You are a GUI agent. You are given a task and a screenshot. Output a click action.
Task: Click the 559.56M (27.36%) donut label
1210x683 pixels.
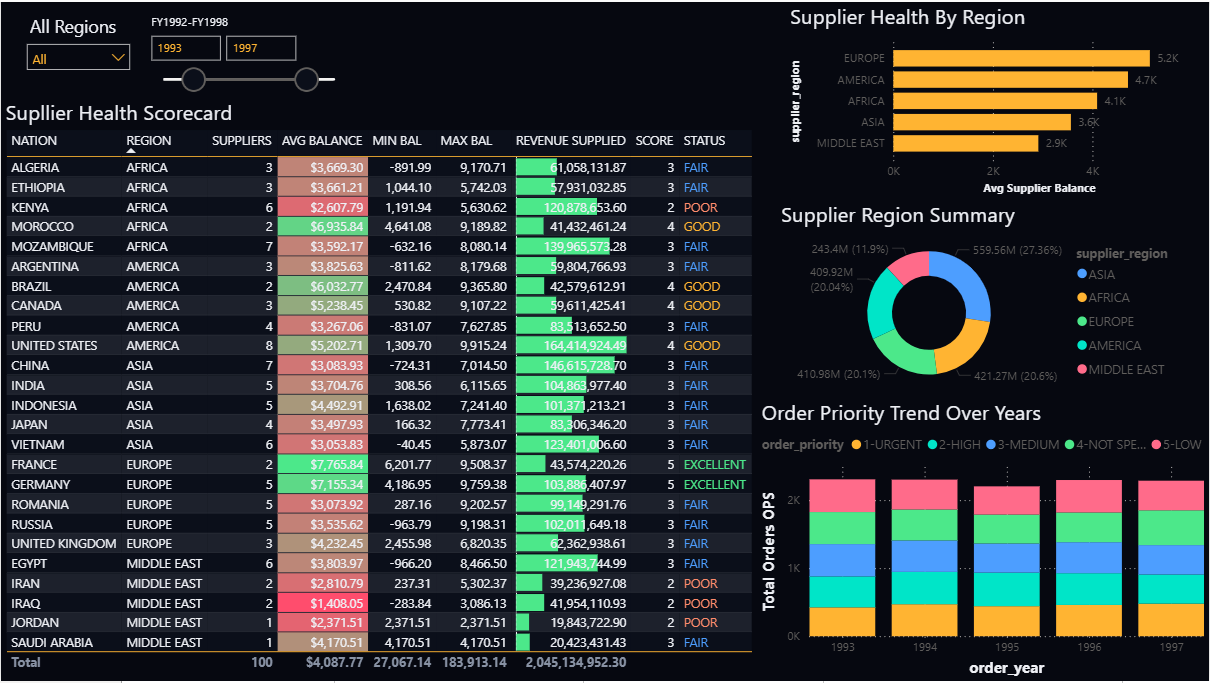coord(1016,250)
